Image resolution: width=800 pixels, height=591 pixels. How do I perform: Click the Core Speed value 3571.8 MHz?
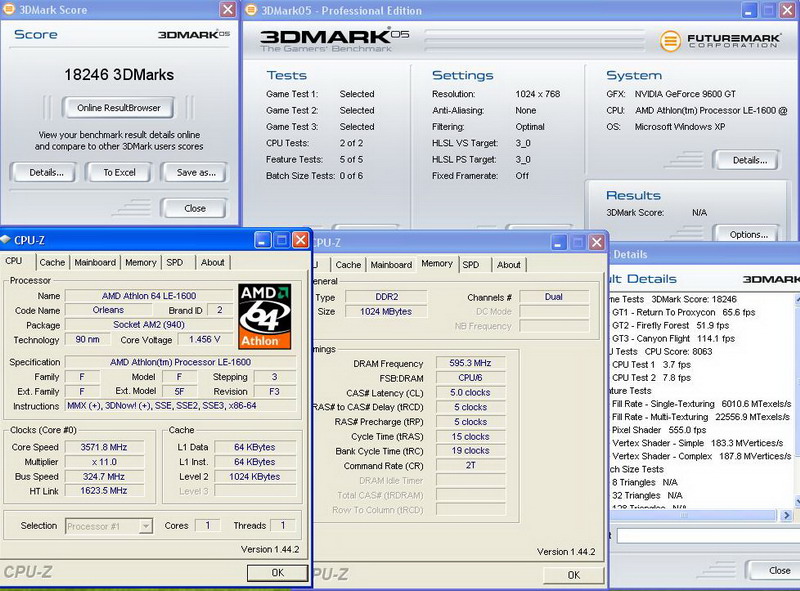104,447
